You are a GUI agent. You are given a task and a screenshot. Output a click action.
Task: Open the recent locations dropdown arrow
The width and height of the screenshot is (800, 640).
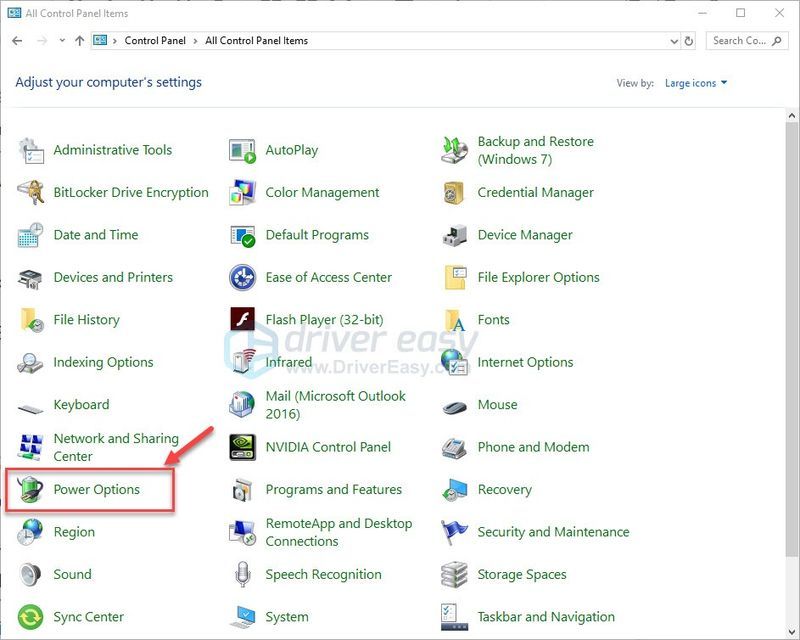point(62,40)
